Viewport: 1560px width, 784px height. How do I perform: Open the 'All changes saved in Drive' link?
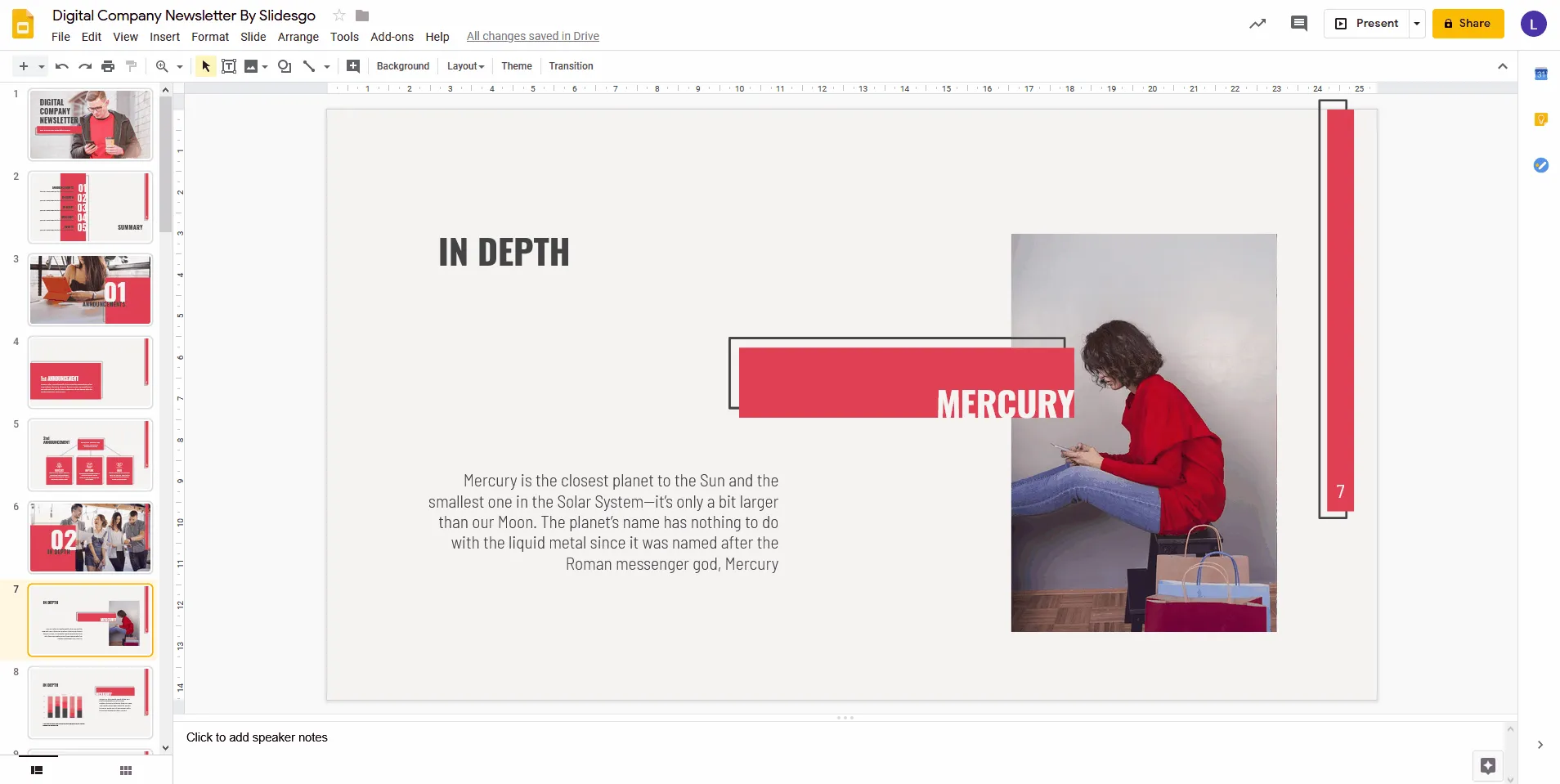(x=532, y=36)
